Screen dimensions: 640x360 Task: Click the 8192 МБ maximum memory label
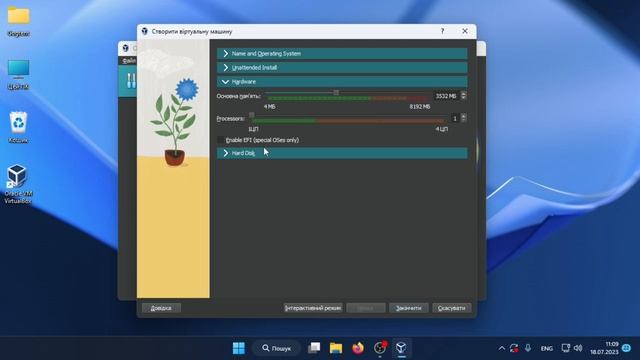tap(420, 107)
